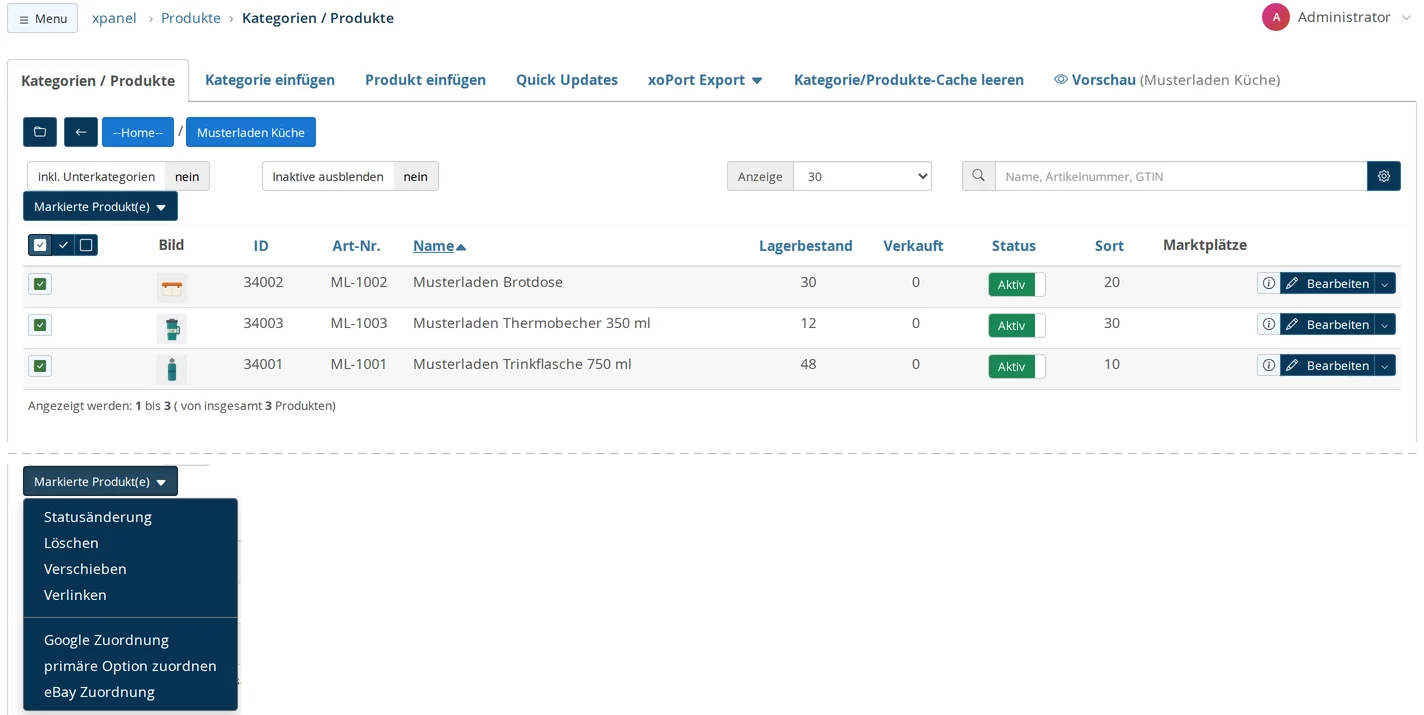The image size is (1424, 715).
Task: Click Bearbeiten for Musterladen Brotdose
Action: pos(1327,284)
